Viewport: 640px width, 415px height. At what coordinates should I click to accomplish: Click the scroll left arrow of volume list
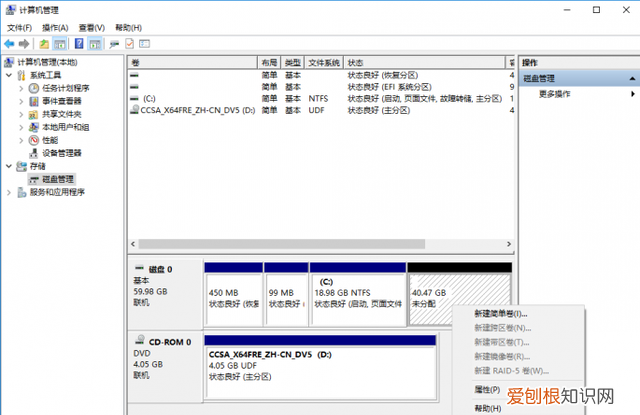[133, 244]
